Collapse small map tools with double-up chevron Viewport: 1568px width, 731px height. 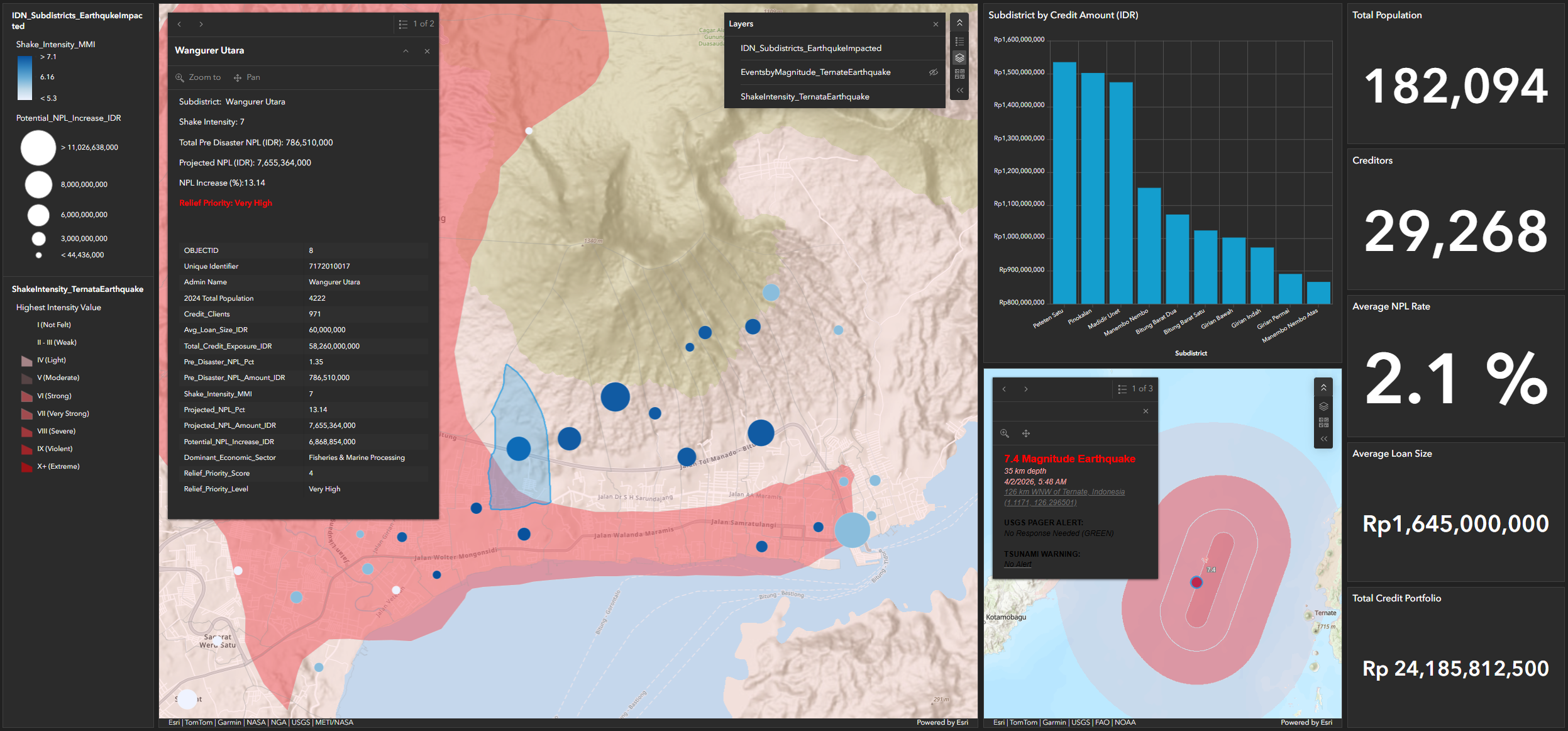coord(1323,388)
